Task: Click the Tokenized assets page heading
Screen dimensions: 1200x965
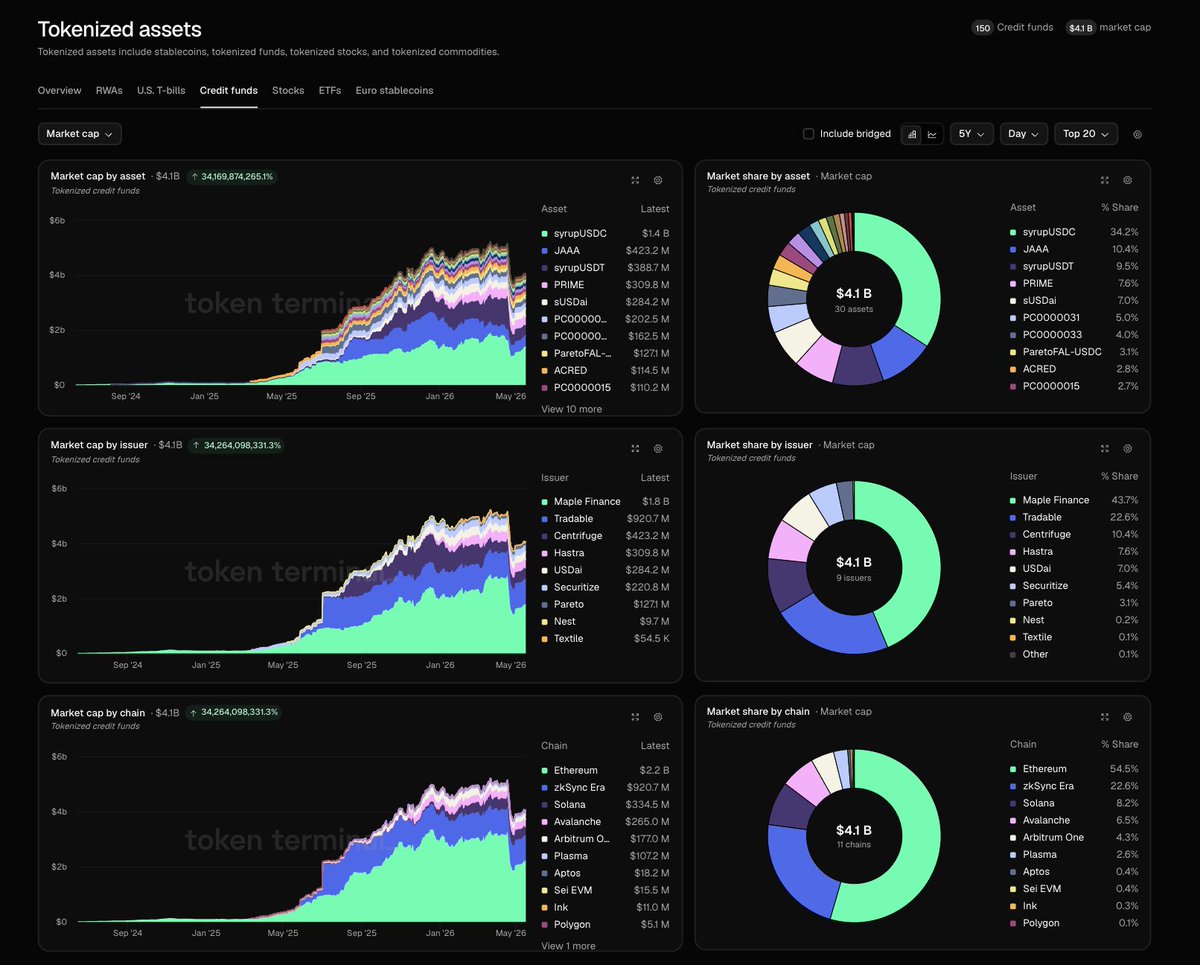Action: [119, 30]
